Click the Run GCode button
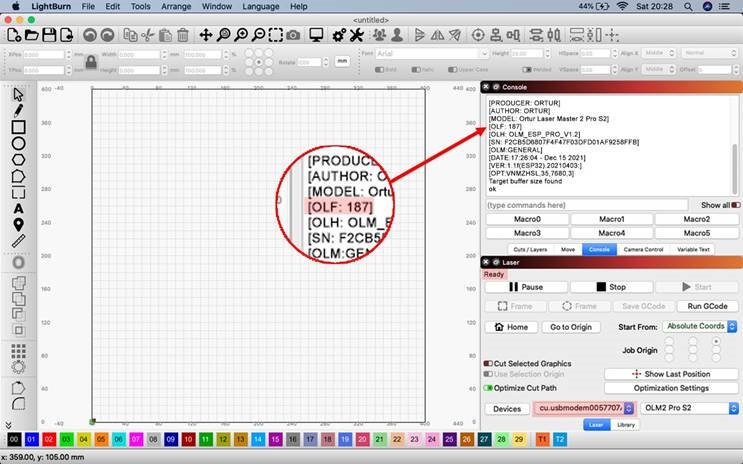 pyautogui.click(x=707, y=306)
